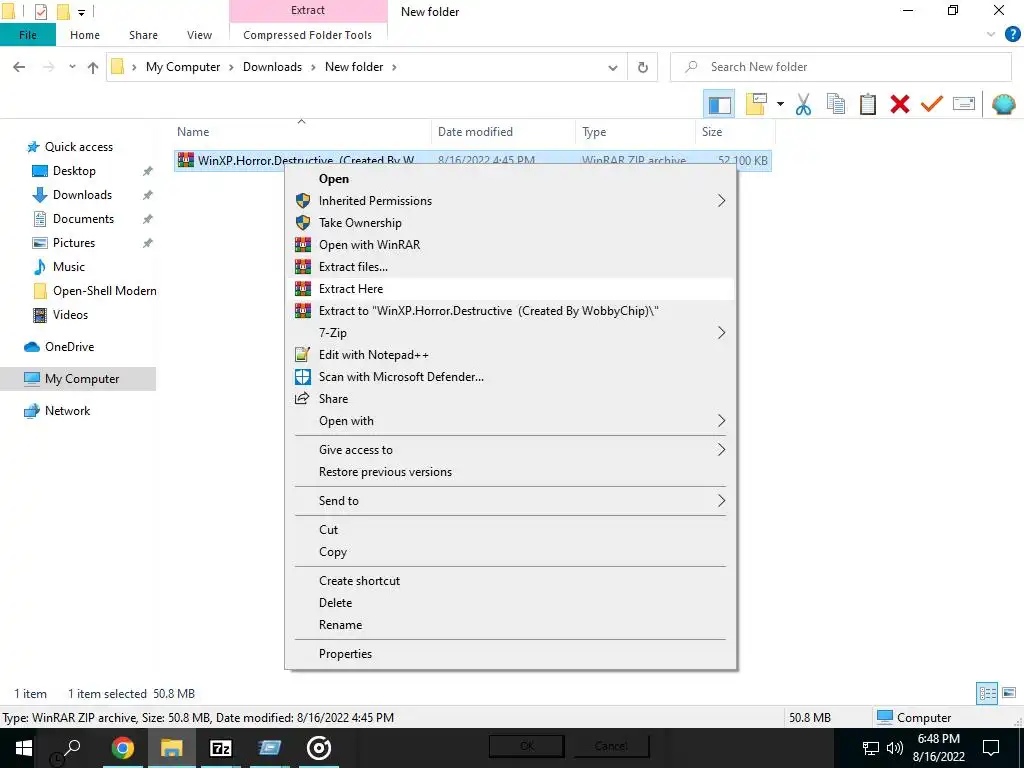Image resolution: width=1024 pixels, height=768 pixels.
Task: Choose Open in the context menu
Action: (511, 178)
